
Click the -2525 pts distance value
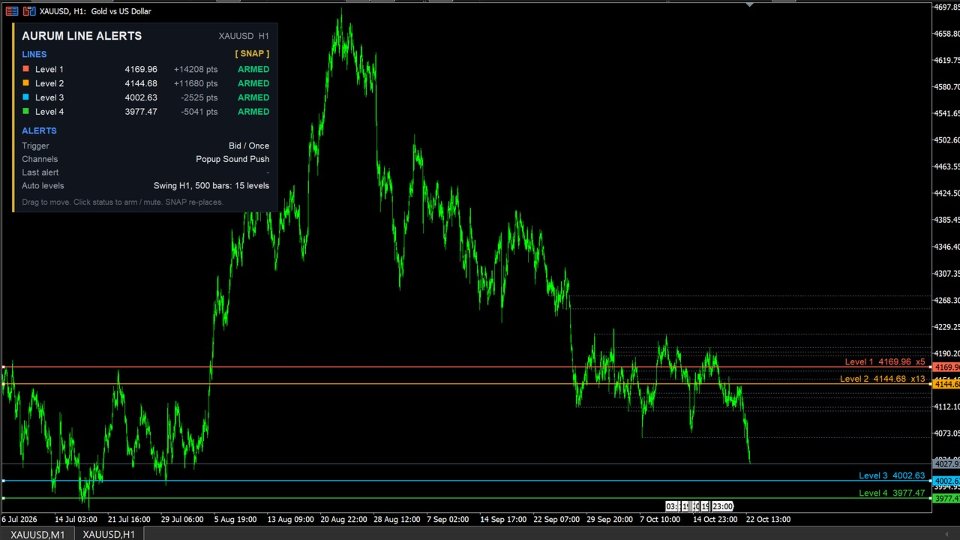point(200,97)
